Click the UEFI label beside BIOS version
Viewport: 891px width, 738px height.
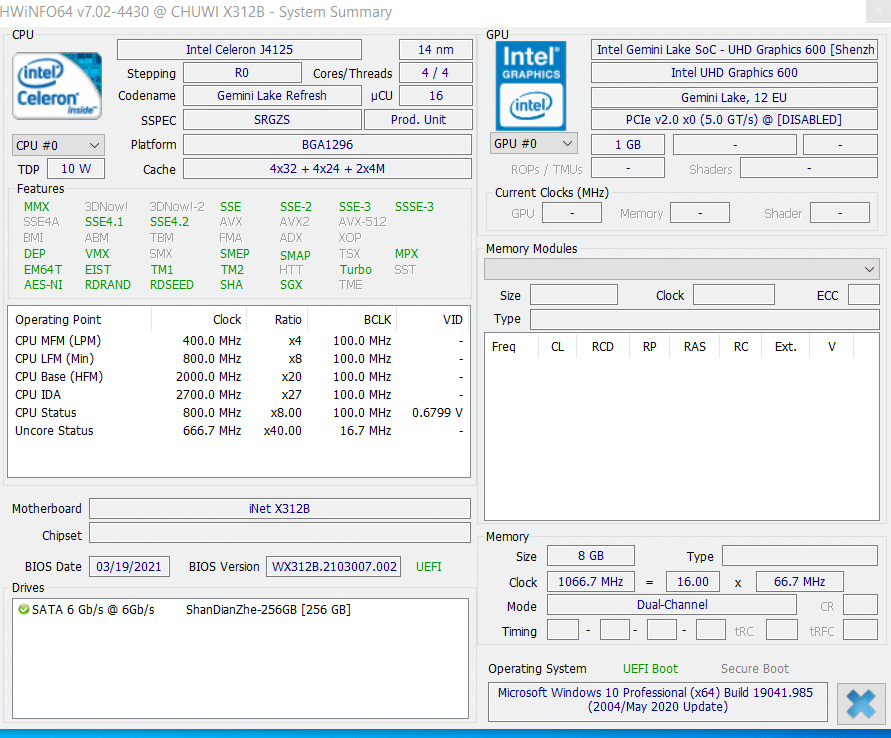click(428, 567)
